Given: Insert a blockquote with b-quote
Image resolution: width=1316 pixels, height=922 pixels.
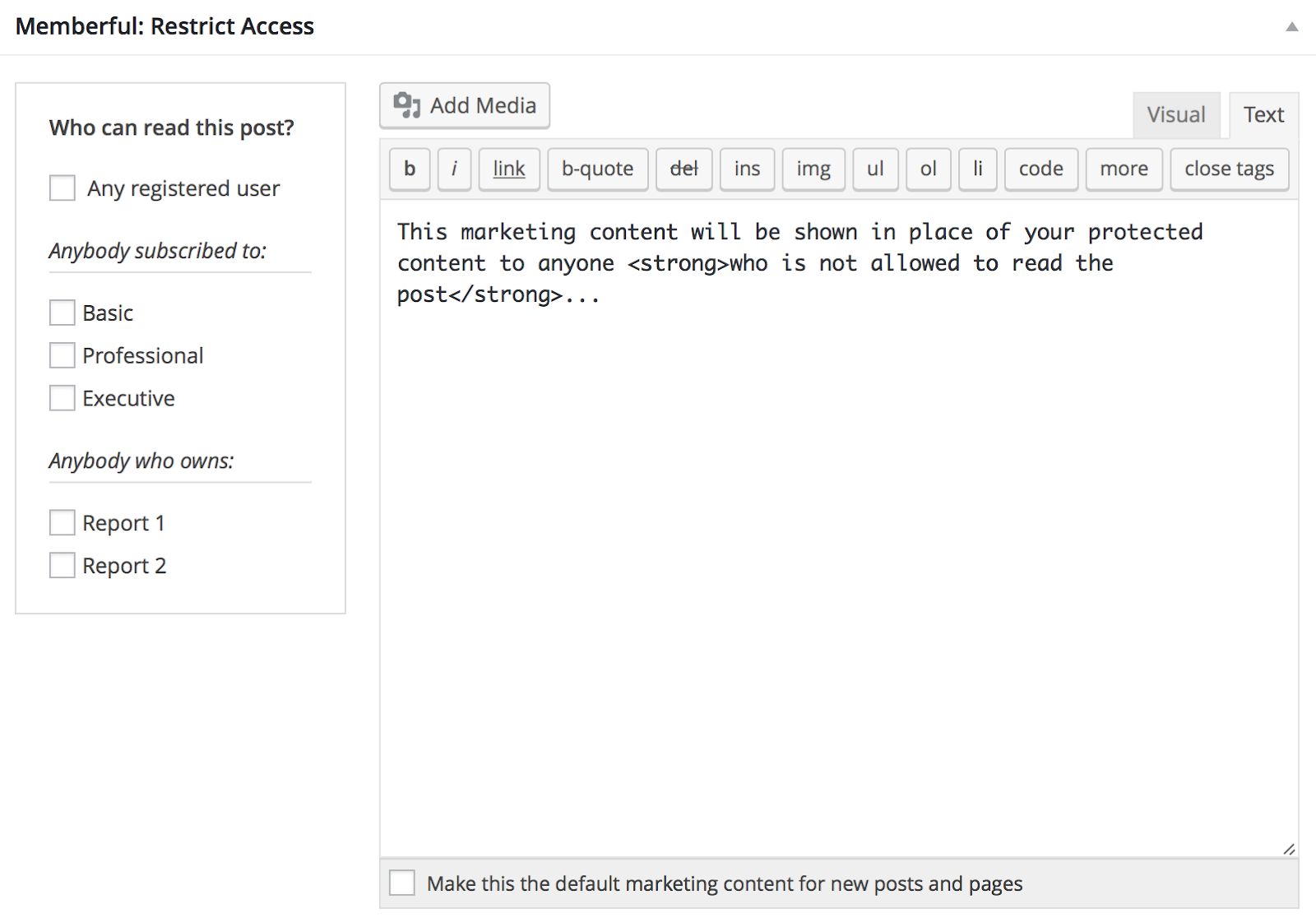Looking at the screenshot, I should (x=598, y=169).
